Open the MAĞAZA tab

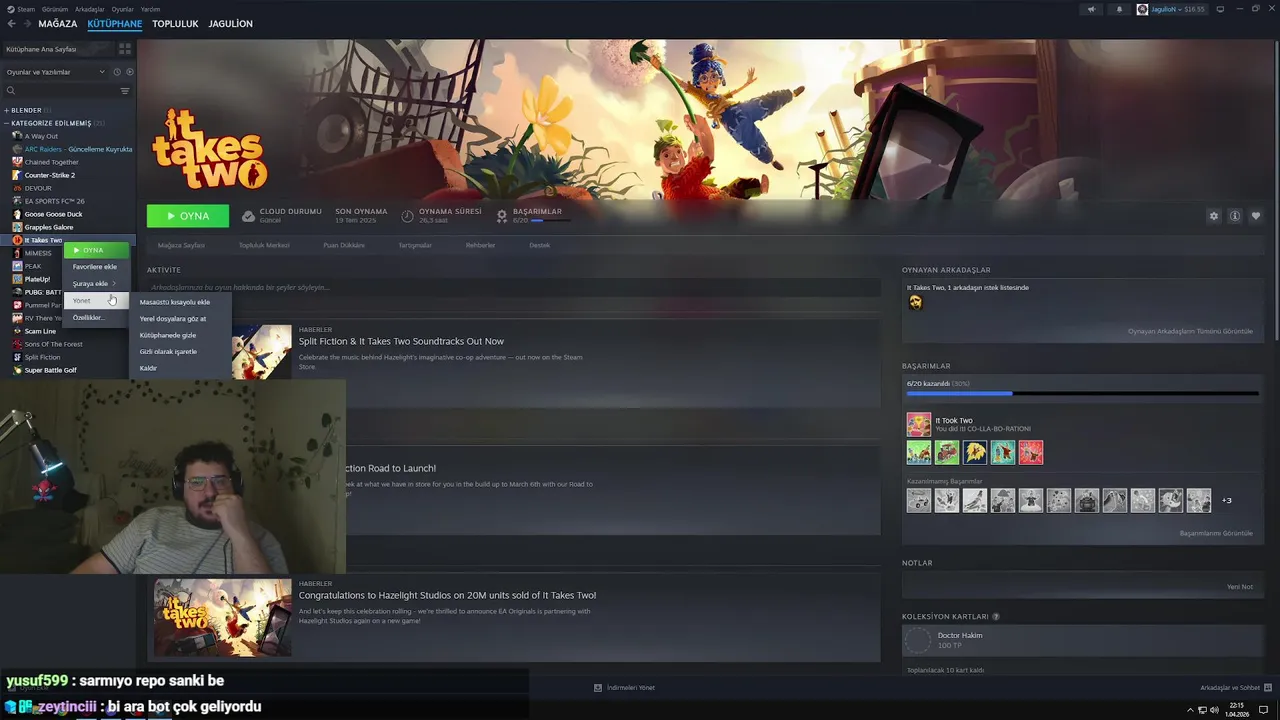click(57, 23)
